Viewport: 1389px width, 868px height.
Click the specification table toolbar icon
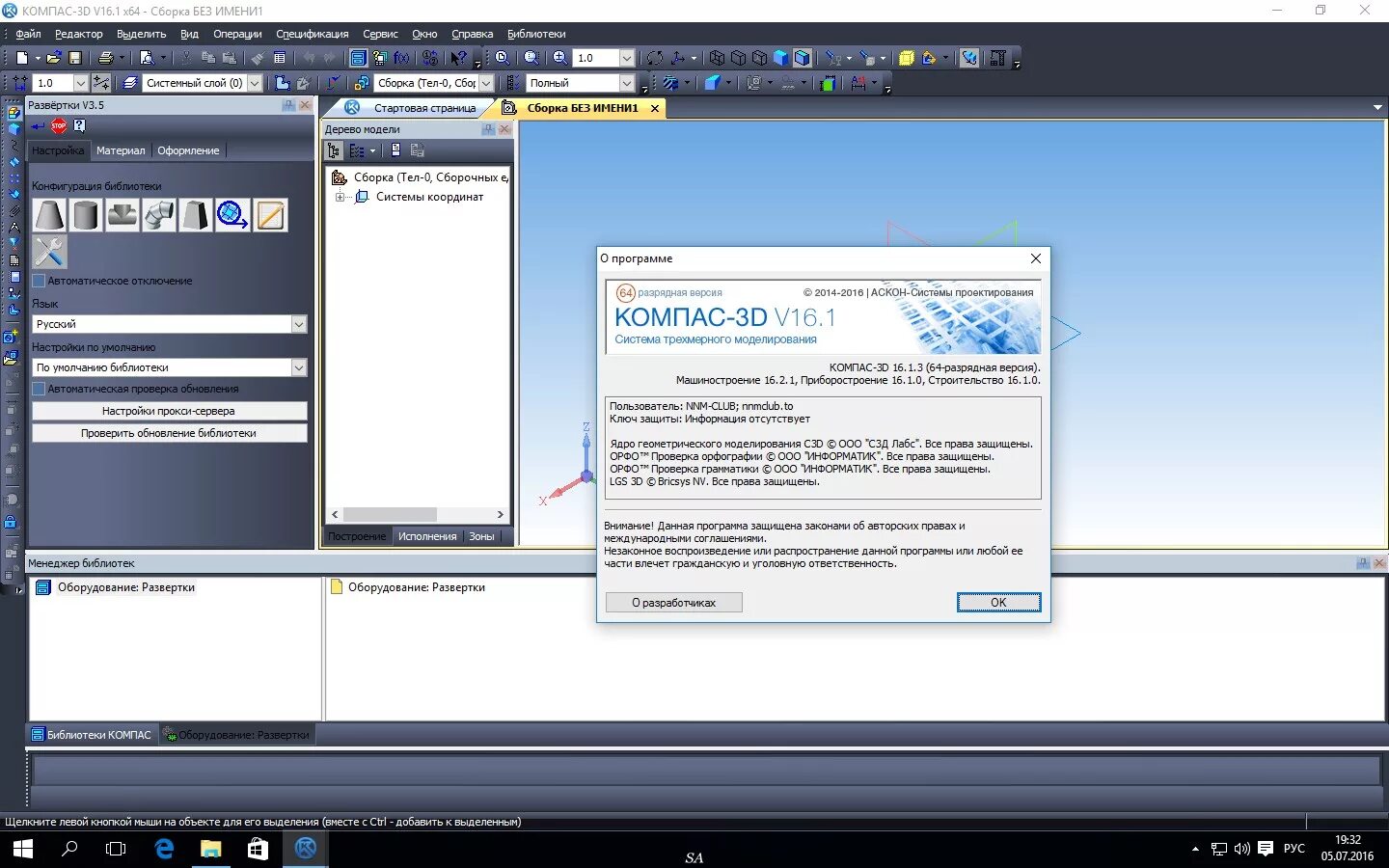[280, 58]
